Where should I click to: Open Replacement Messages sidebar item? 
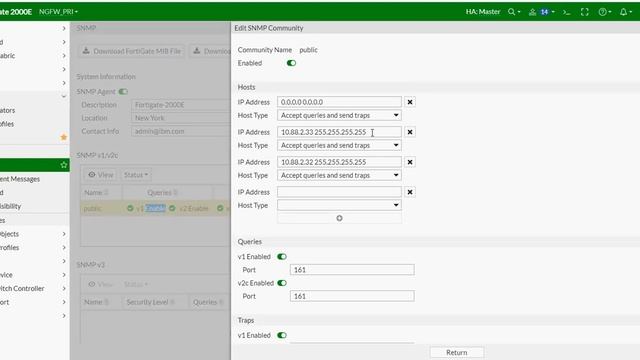[x=20, y=179]
